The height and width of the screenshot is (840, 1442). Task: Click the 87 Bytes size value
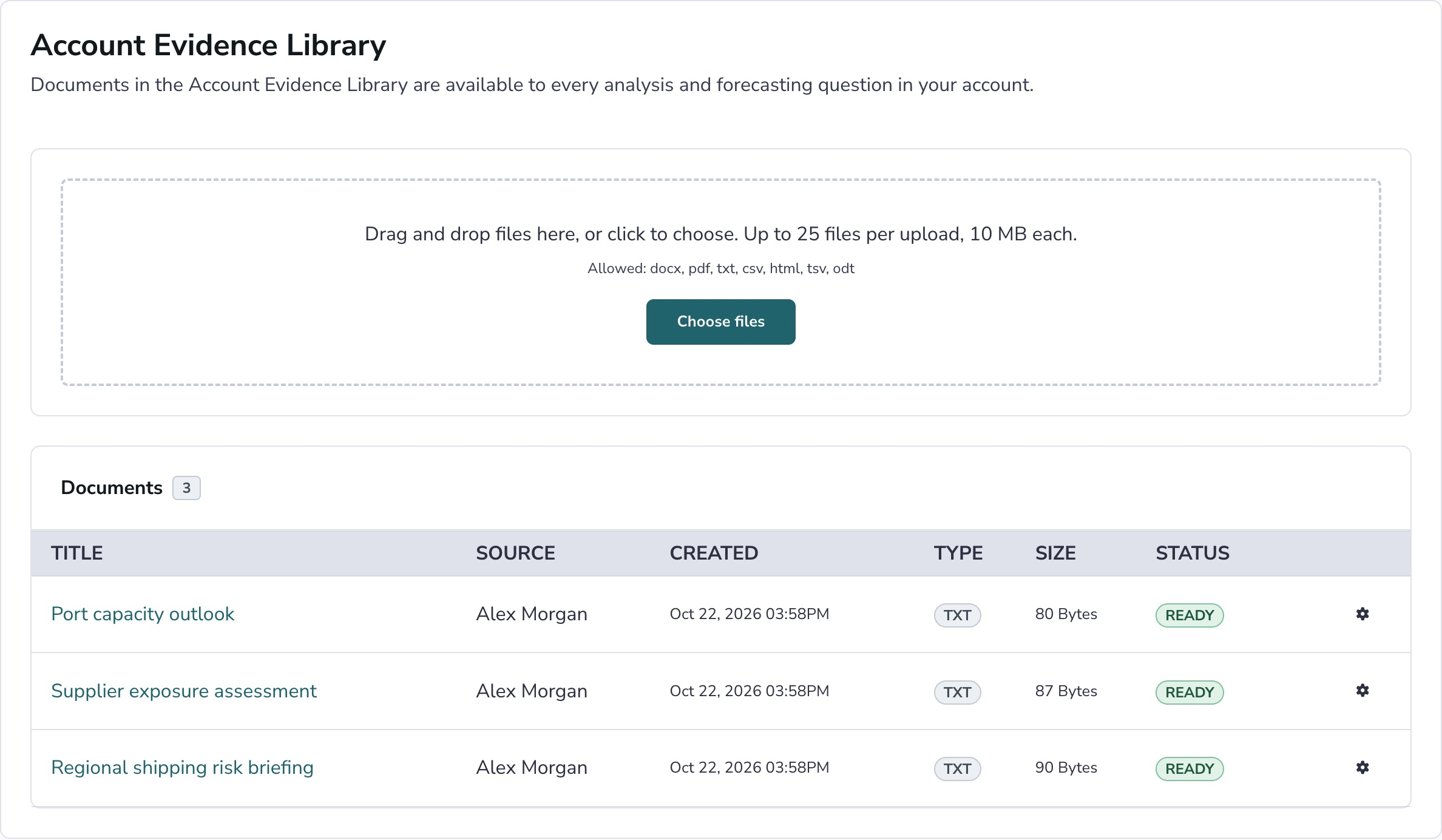click(1066, 691)
